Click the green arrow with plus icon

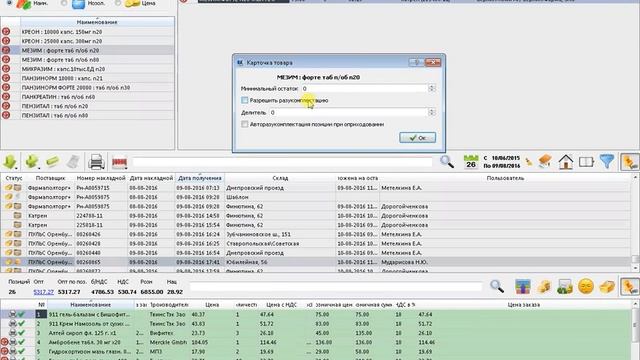click(31, 162)
